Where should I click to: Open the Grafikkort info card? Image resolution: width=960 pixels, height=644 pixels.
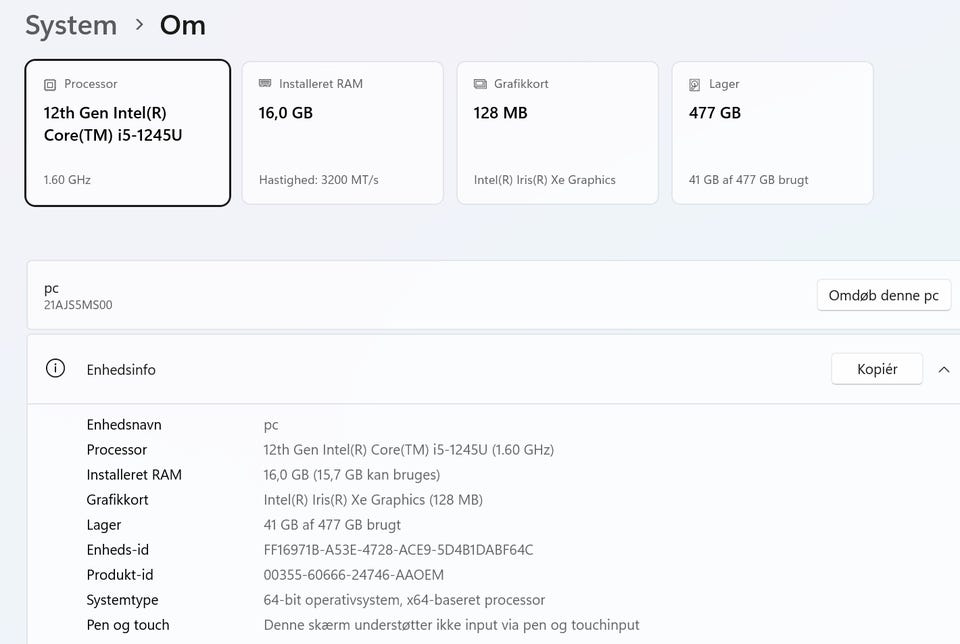pos(558,133)
